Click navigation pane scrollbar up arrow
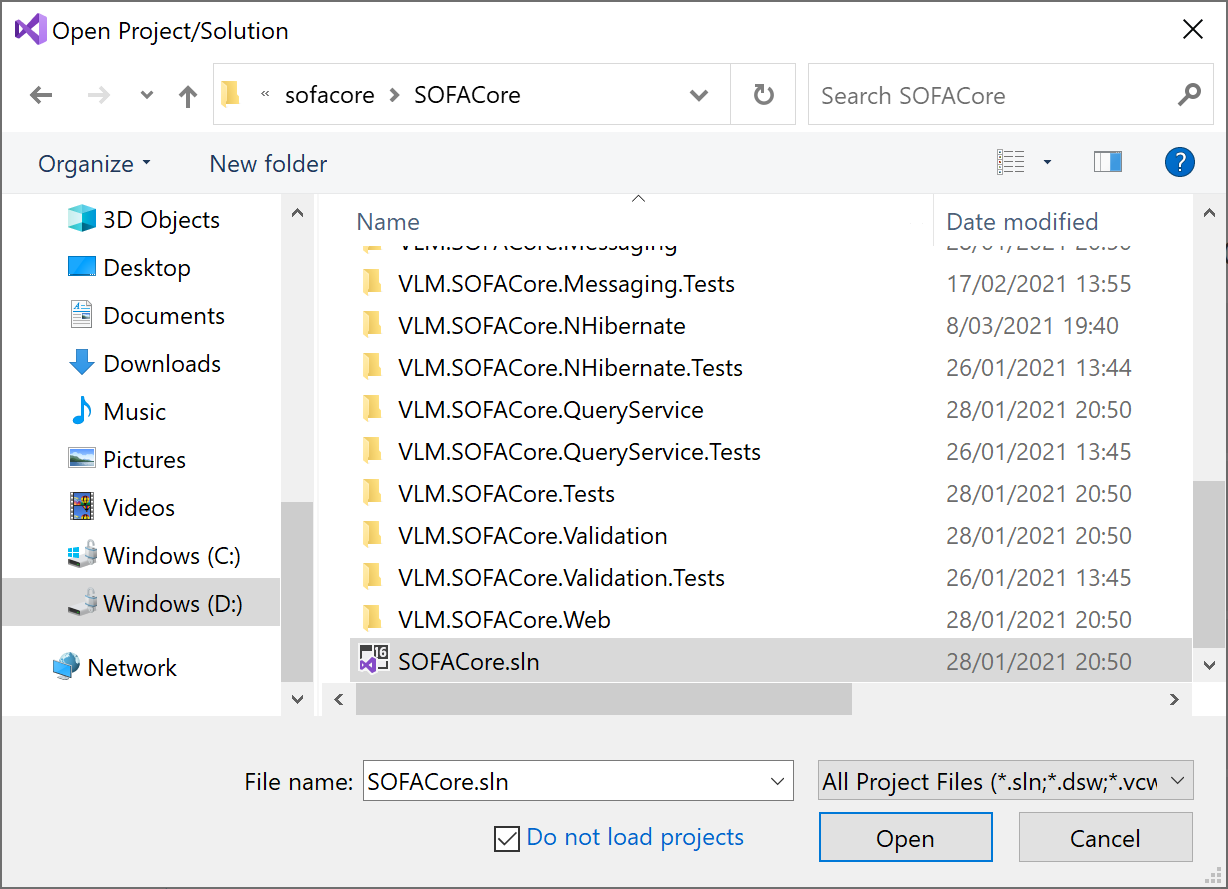This screenshot has height=889, width=1228. [x=297, y=212]
